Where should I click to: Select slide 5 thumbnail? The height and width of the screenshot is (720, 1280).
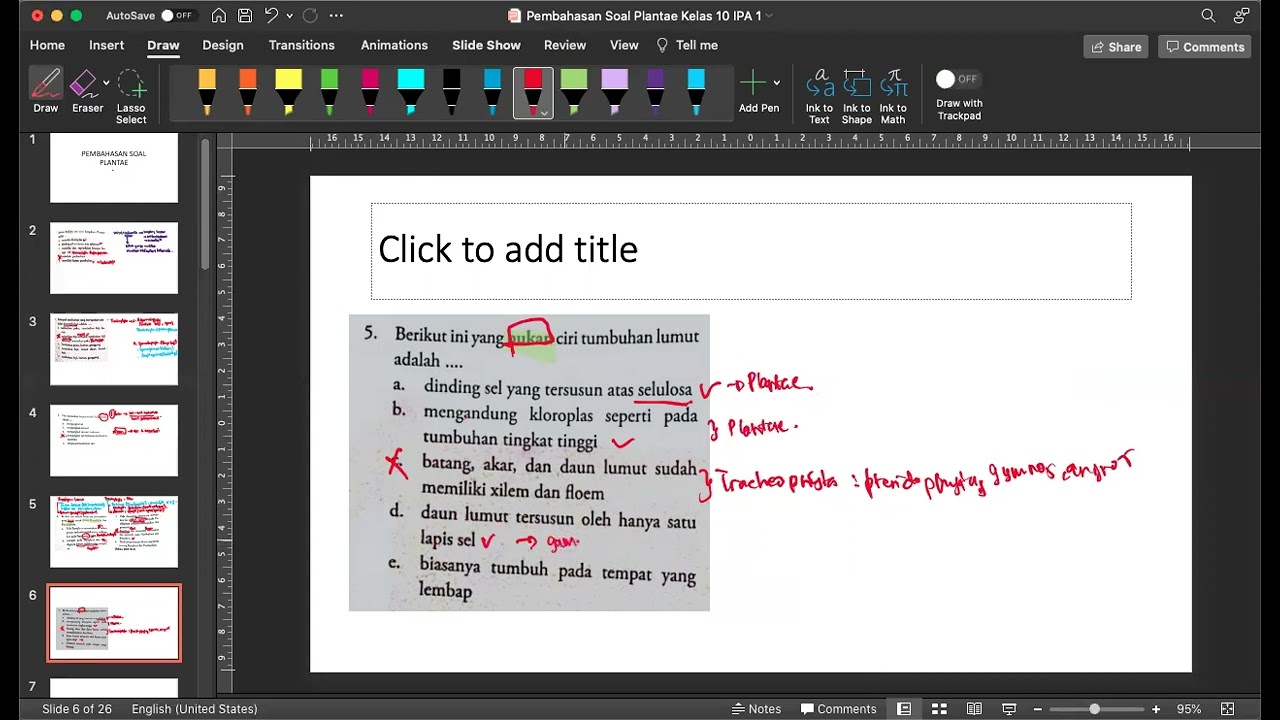[x=114, y=532]
